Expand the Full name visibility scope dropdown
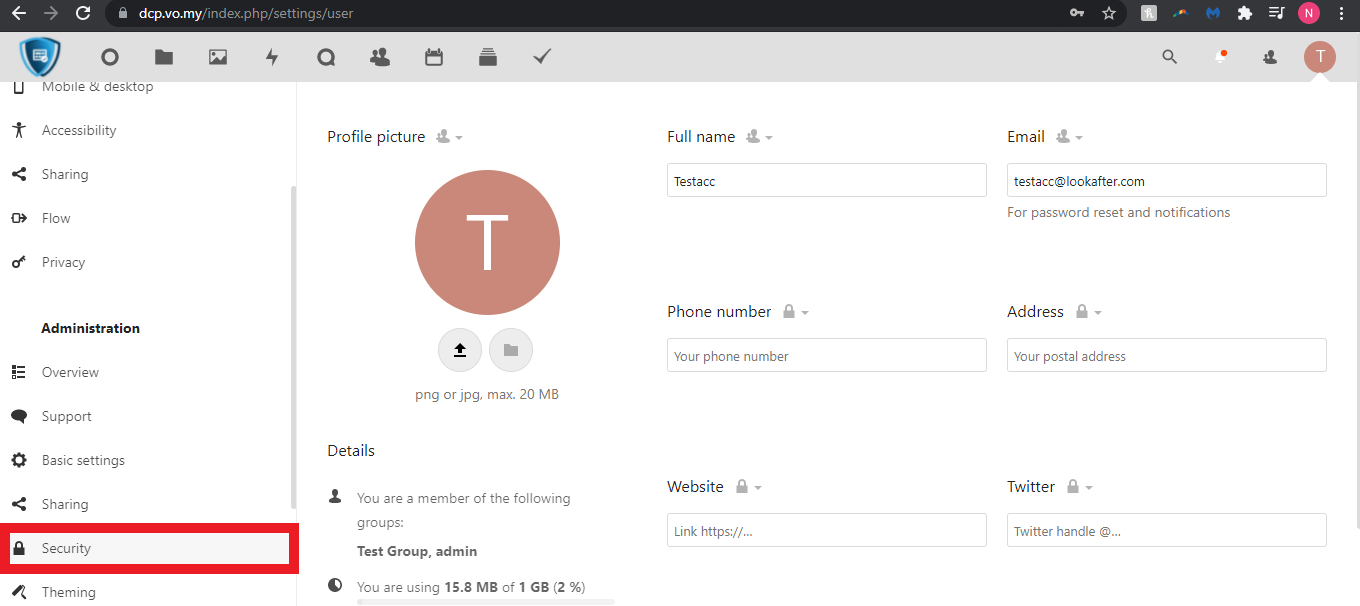The height and width of the screenshot is (606, 1360). (x=759, y=137)
